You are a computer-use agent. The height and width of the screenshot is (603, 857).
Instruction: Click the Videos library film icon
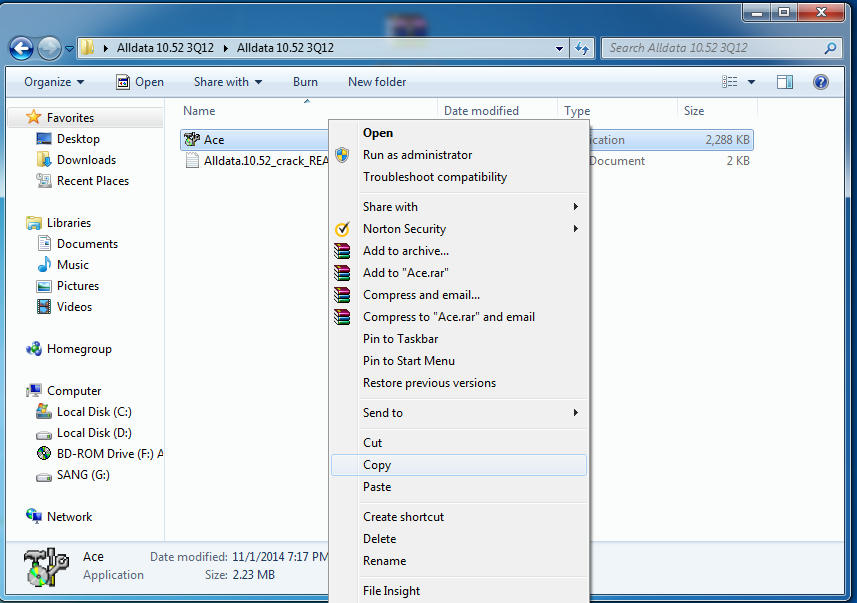coord(44,307)
